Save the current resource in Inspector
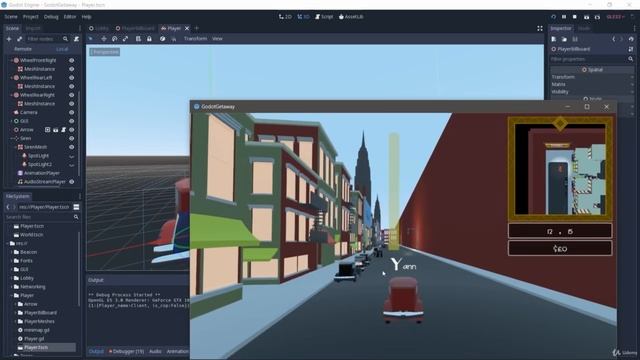Viewport: 640px width, 360px height. click(575, 39)
